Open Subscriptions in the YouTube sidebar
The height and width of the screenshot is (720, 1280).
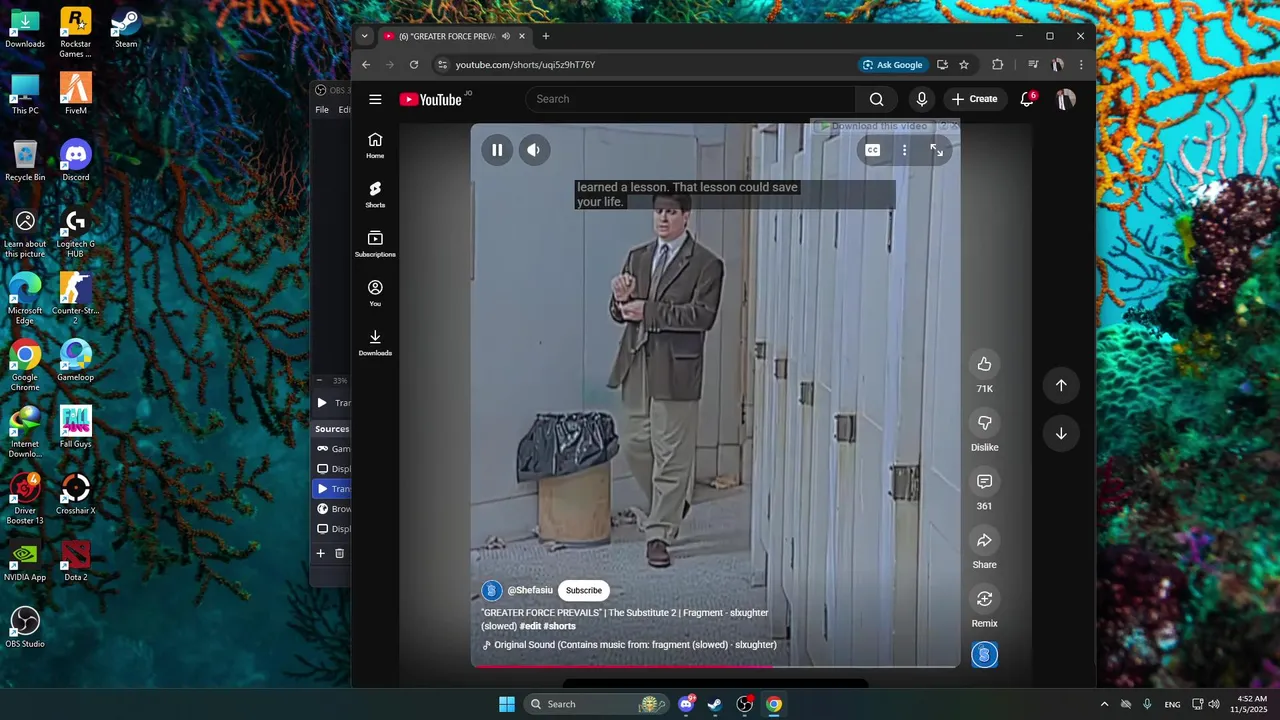coord(375,243)
